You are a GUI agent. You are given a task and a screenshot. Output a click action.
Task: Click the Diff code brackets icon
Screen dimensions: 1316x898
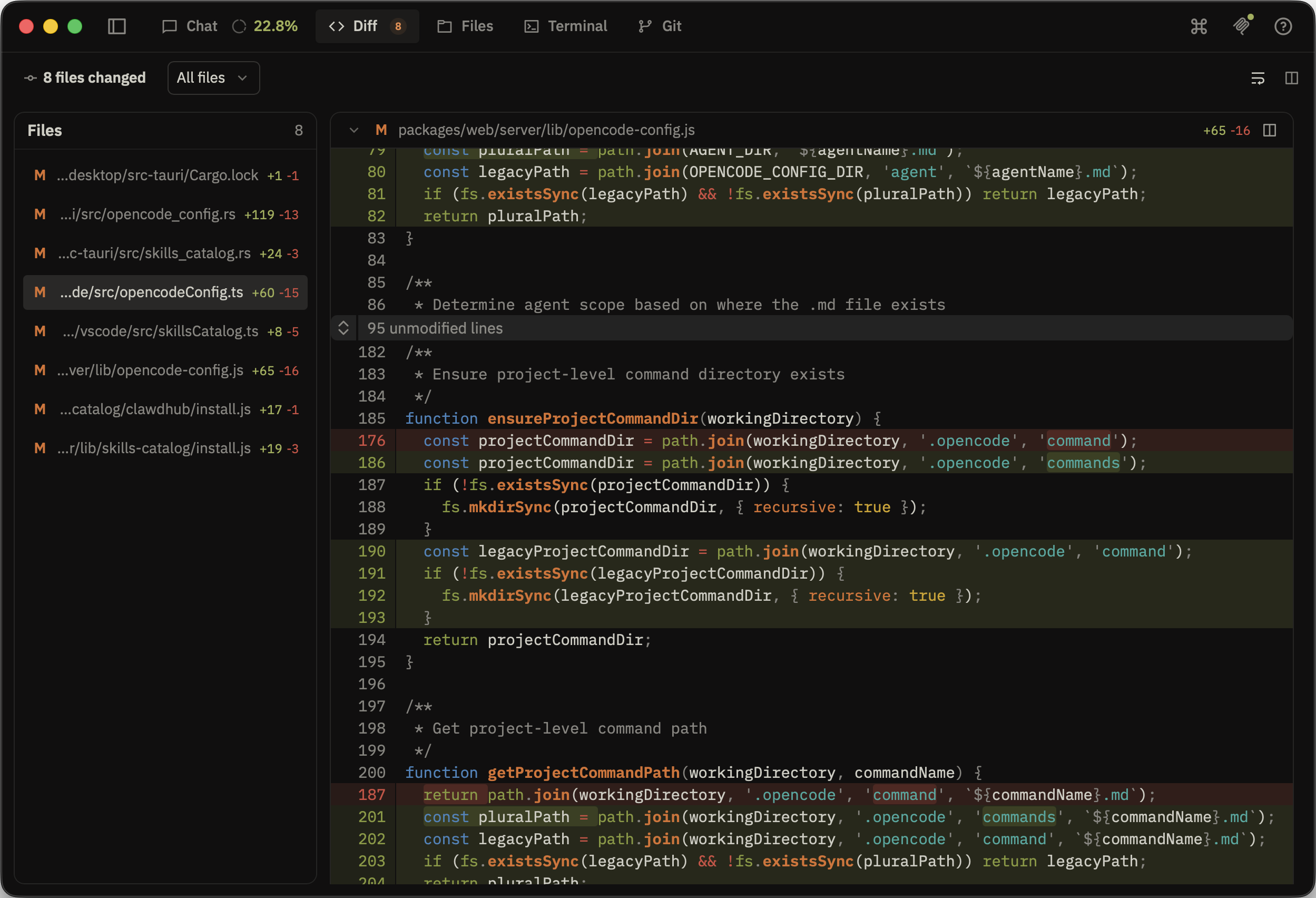pyautogui.click(x=336, y=26)
